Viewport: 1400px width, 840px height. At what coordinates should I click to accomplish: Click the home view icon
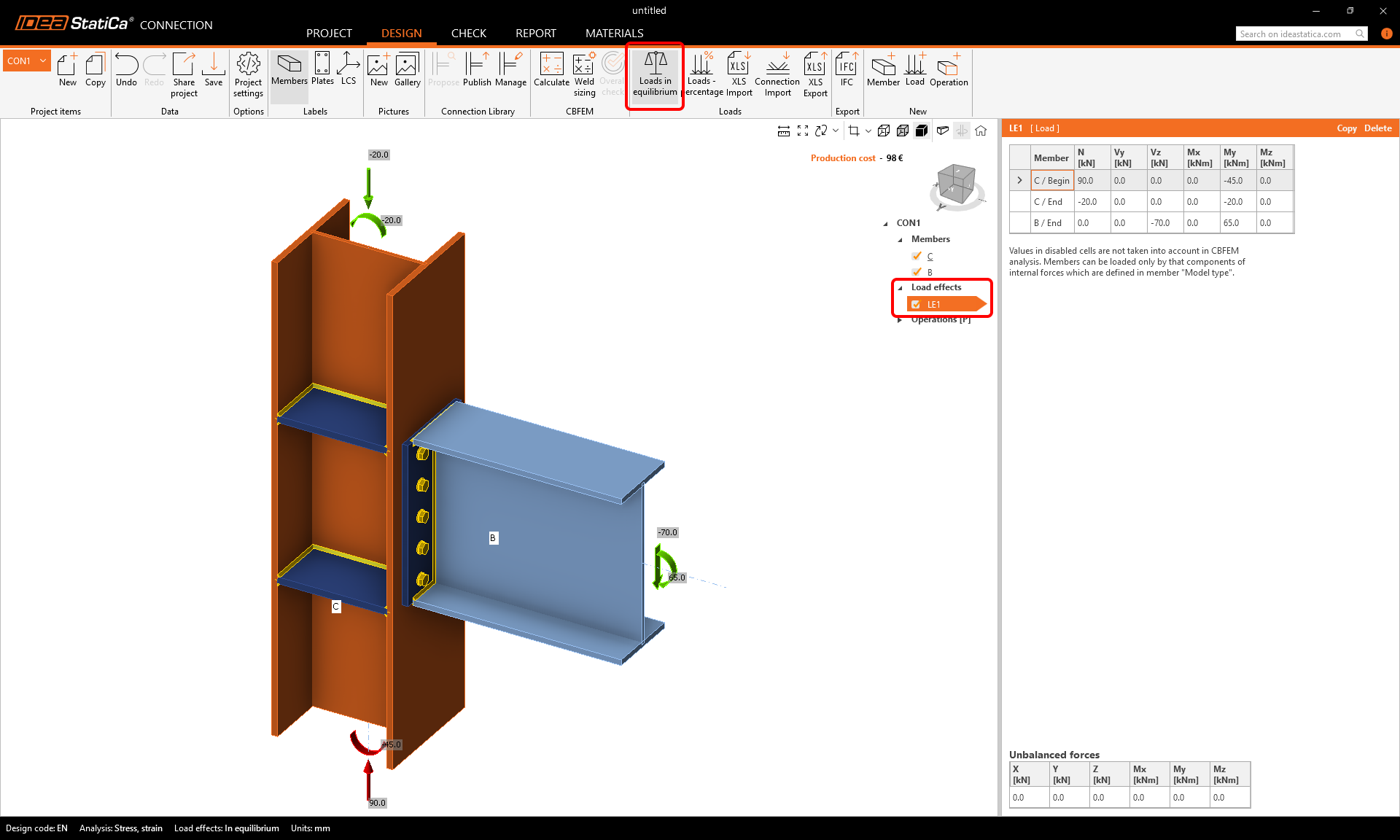pos(981,131)
